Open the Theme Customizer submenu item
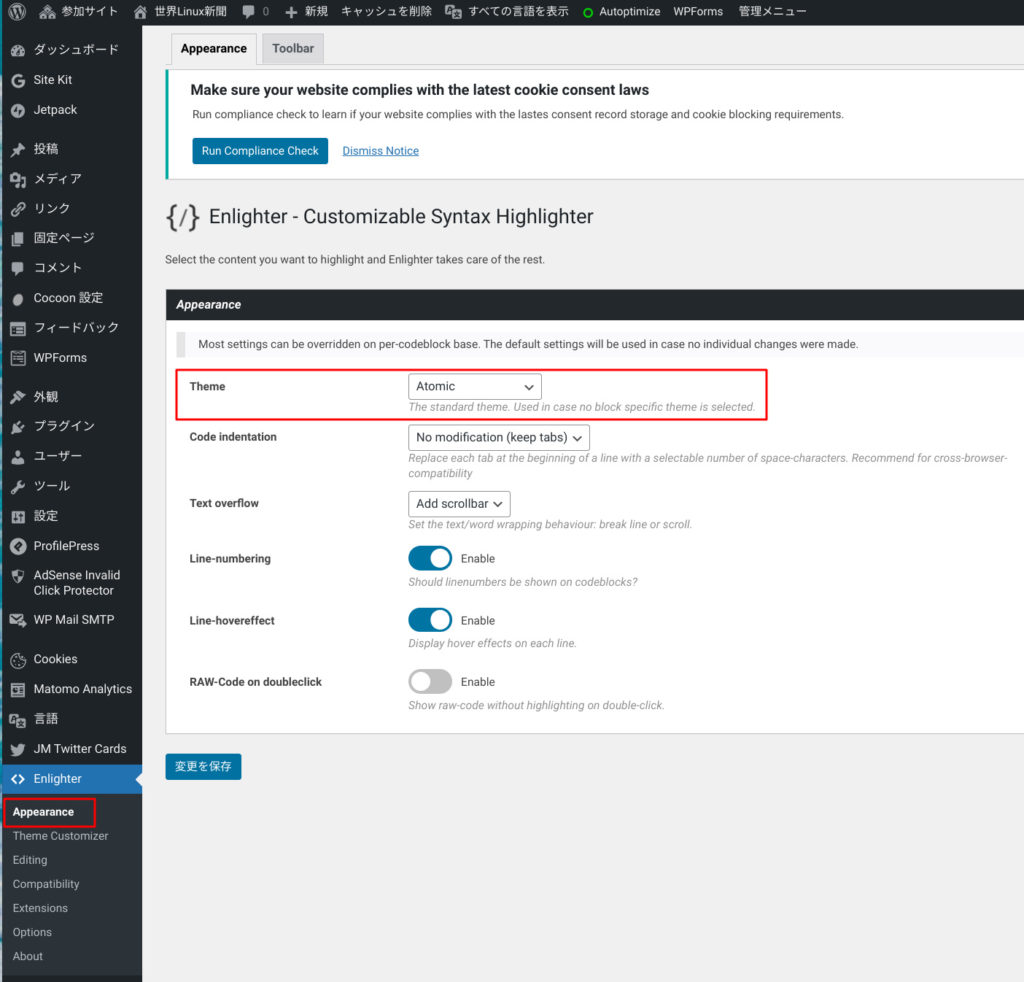 pos(60,836)
